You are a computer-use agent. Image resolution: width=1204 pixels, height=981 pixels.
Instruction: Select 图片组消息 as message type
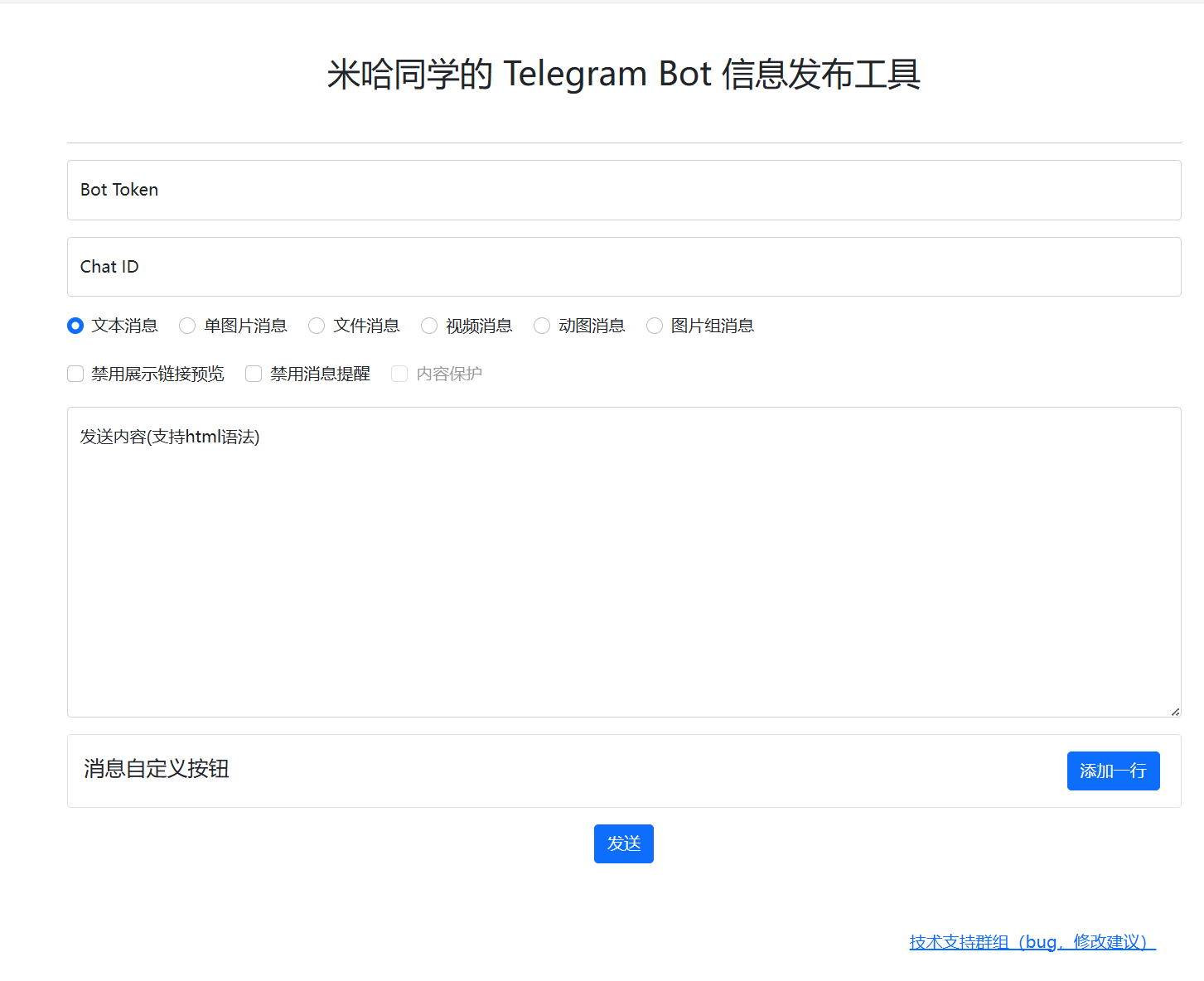tap(655, 326)
